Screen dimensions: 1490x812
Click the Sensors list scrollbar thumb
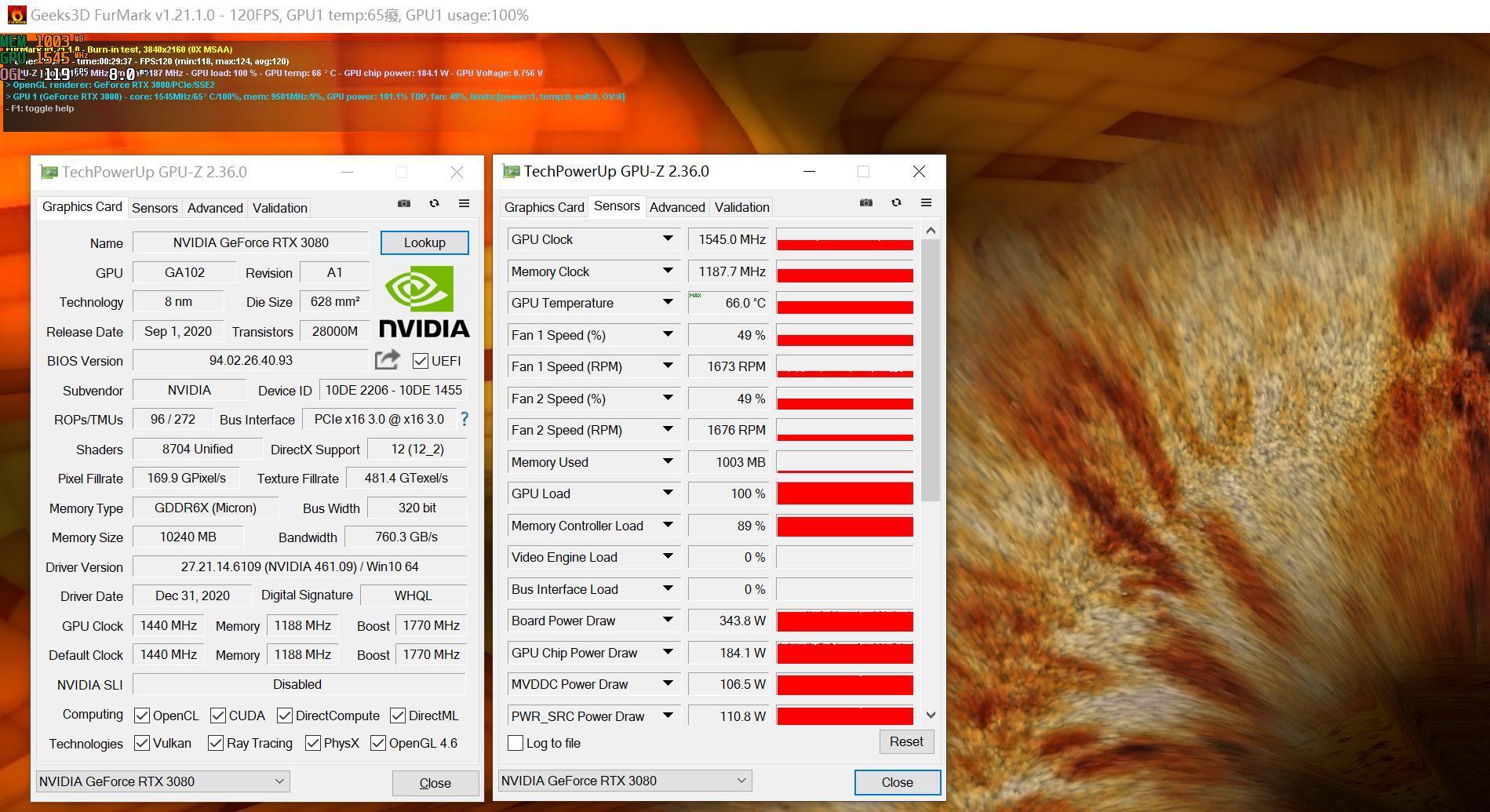click(931, 370)
